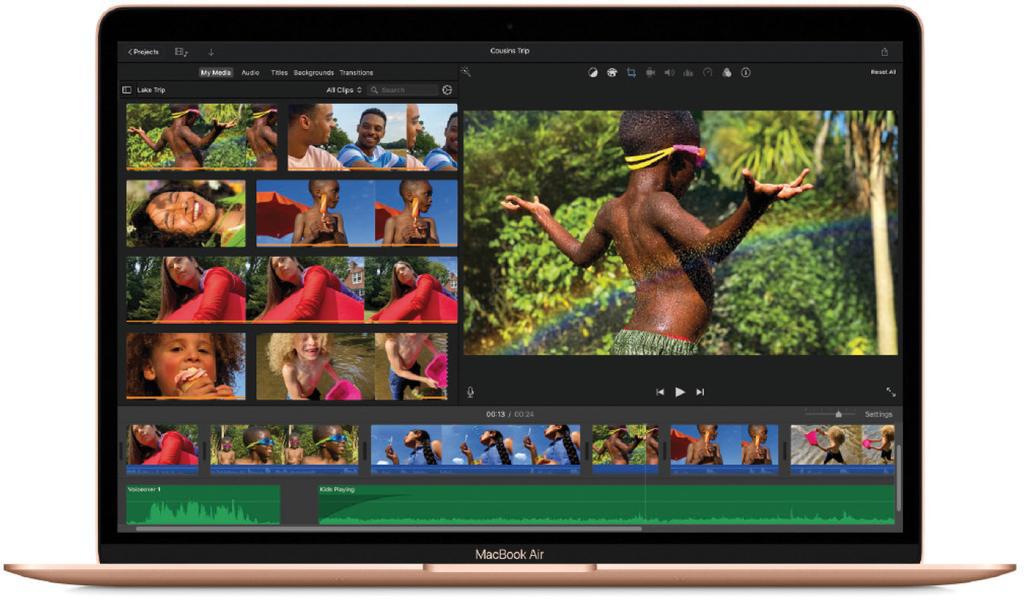This screenshot has width=1024, height=601.
Task: Skip to the next clip
Action: coord(700,392)
